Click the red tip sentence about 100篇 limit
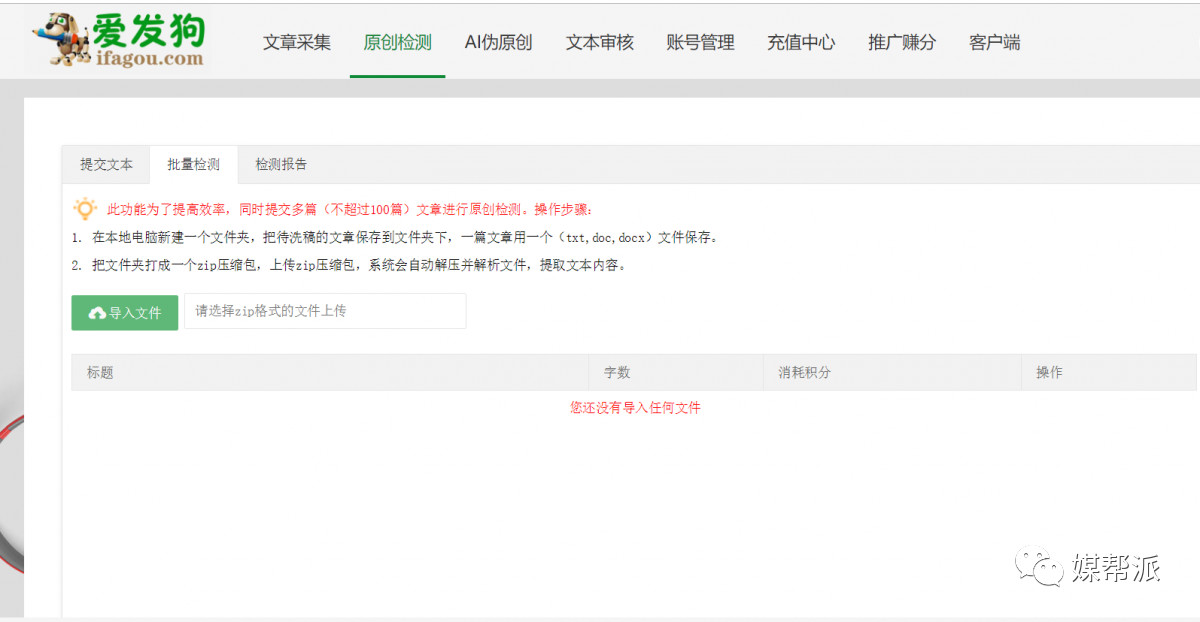The width and height of the screenshot is (1200, 622). pyautogui.click(x=350, y=210)
